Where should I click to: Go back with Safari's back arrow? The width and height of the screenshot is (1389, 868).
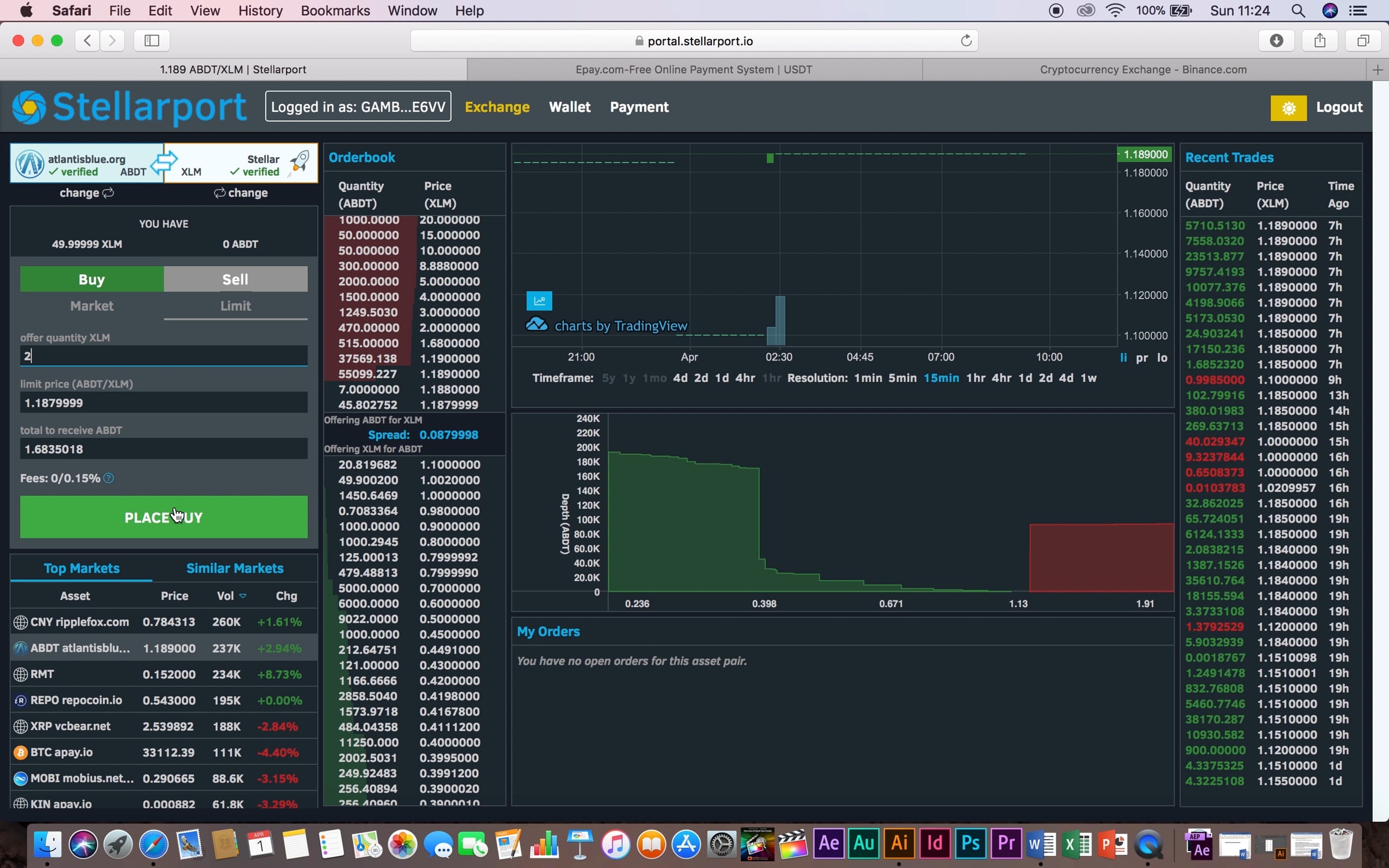coord(87,41)
